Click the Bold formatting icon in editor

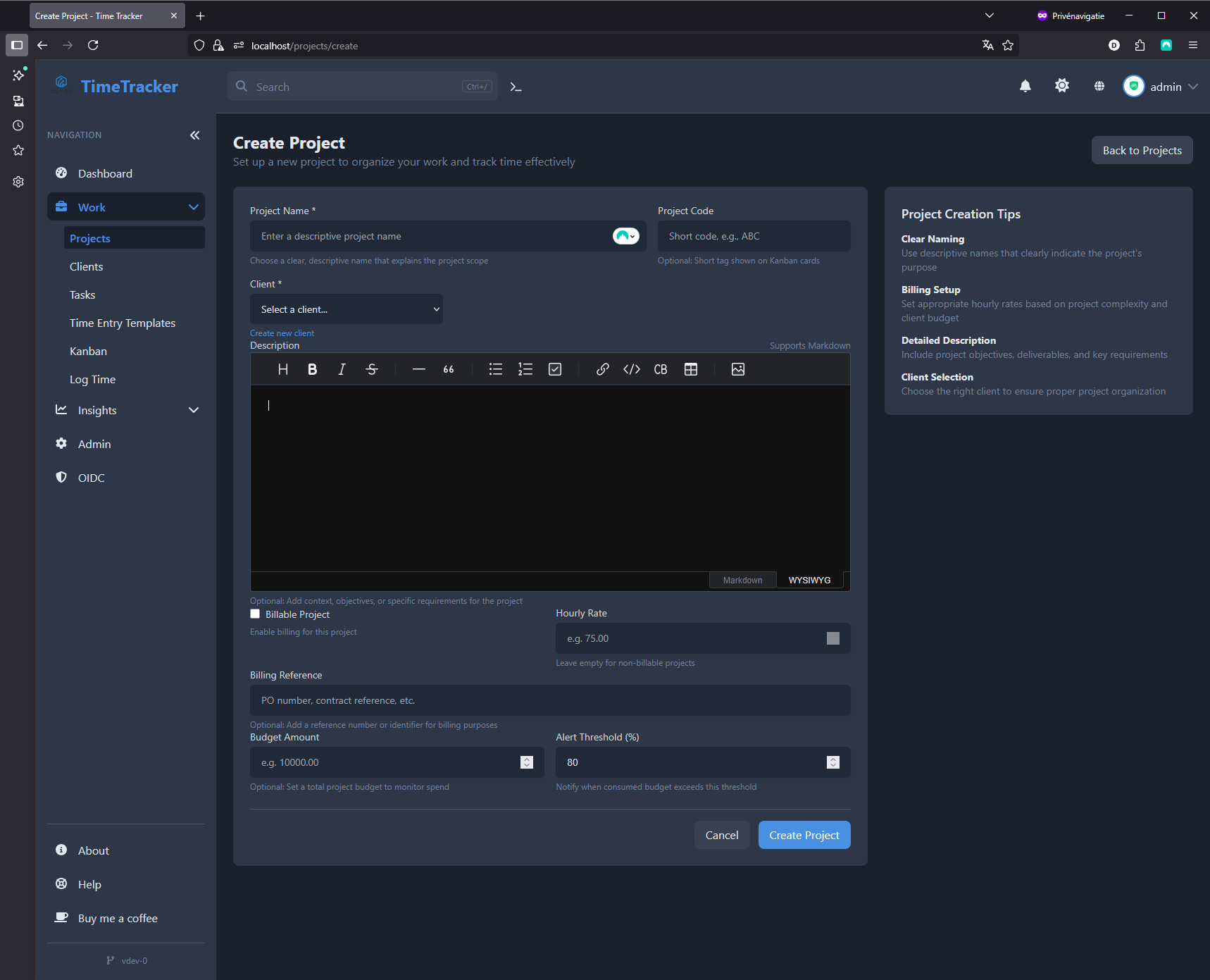tap(312, 369)
